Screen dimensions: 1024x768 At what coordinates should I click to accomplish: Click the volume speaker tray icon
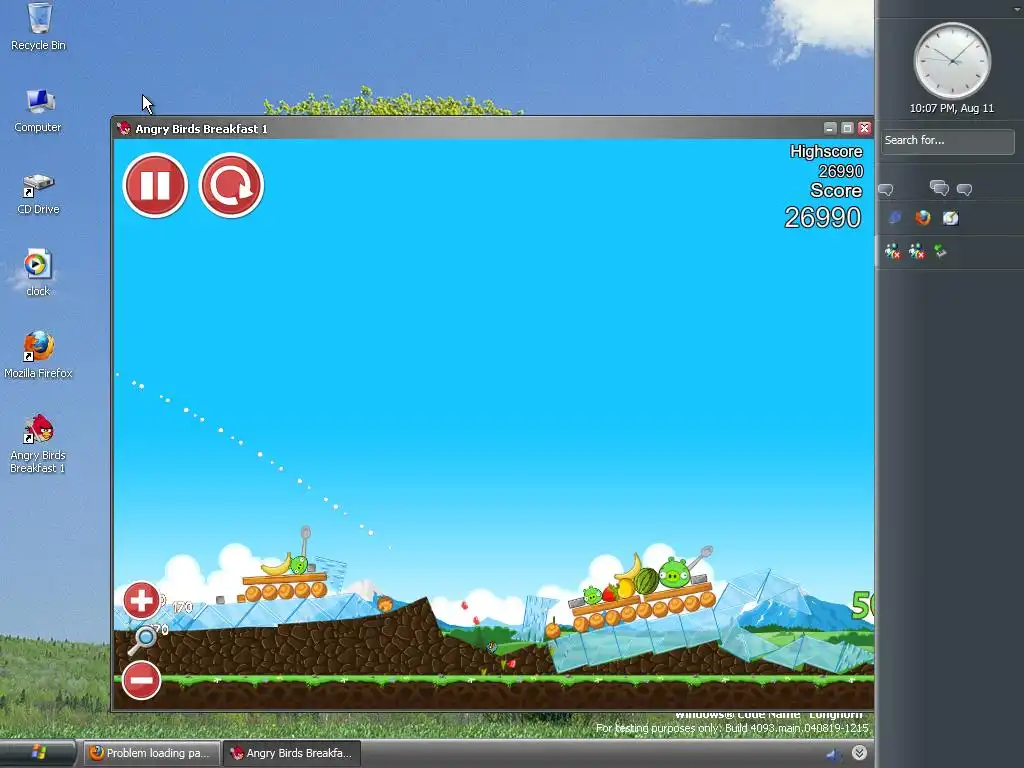click(x=833, y=754)
